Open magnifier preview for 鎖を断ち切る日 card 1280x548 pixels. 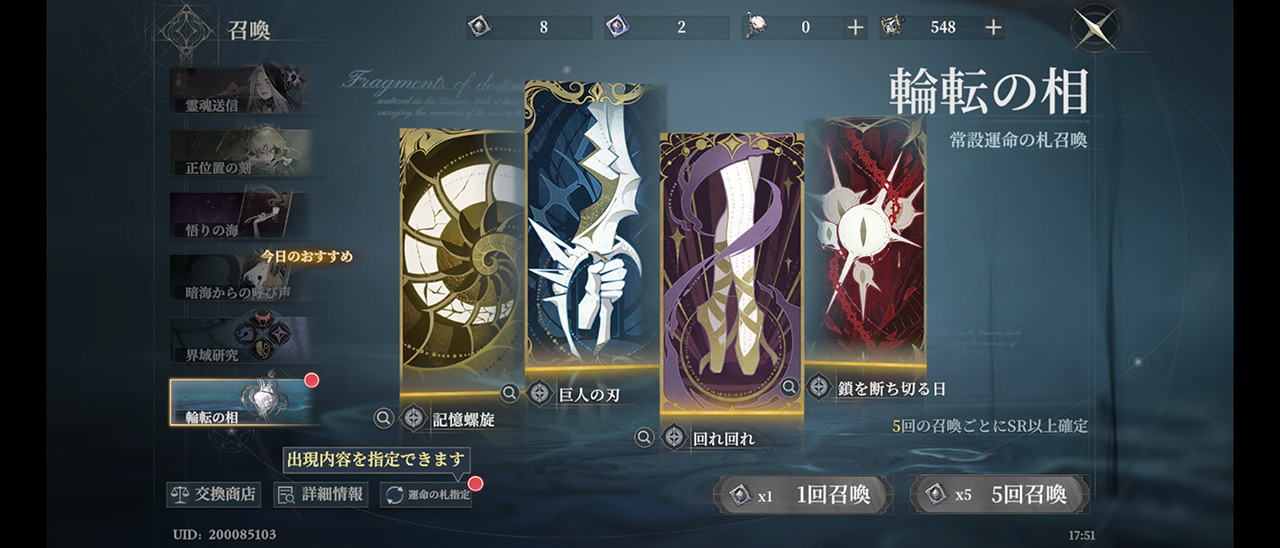[789, 386]
